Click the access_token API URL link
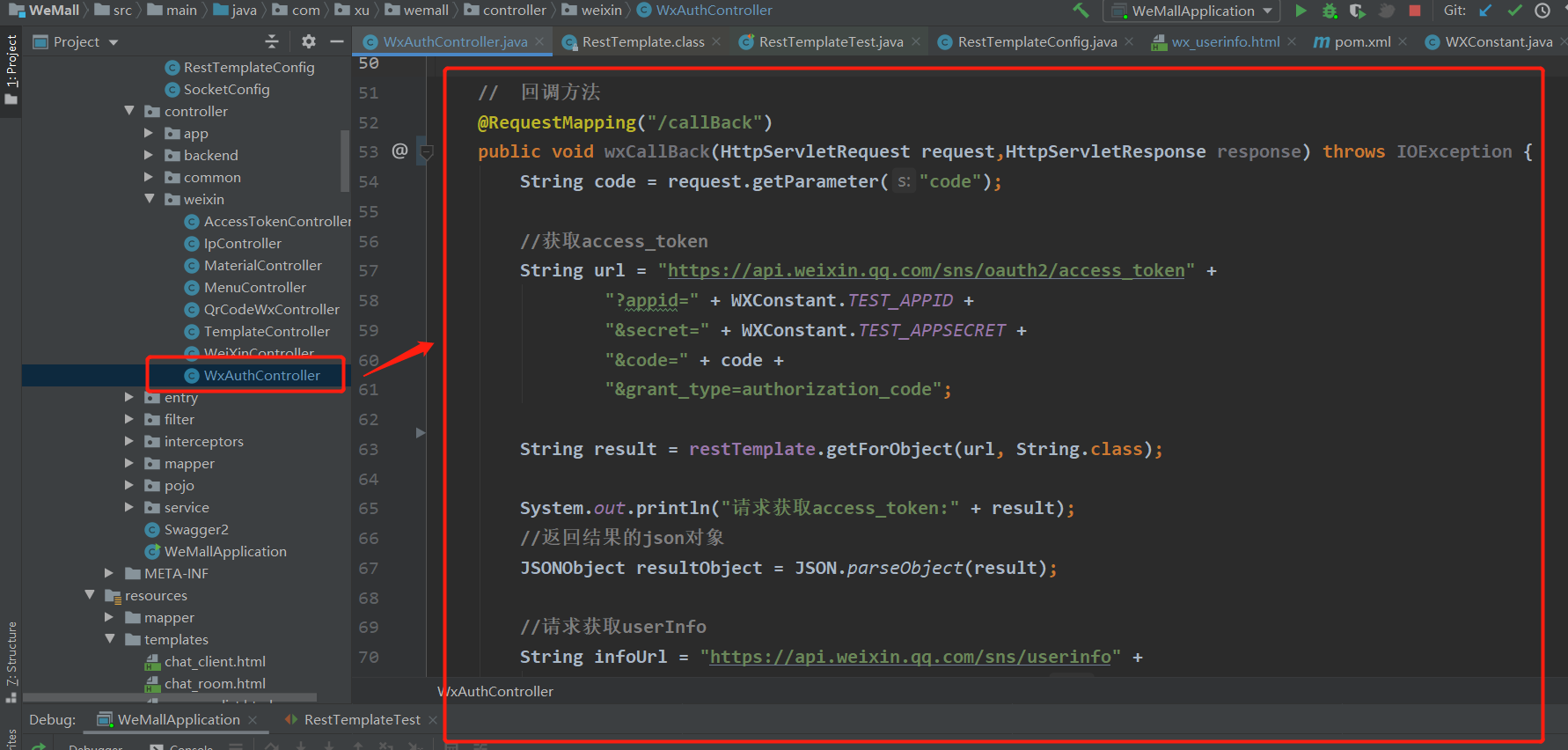The image size is (1568, 750). pyautogui.click(x=926, y=270)
